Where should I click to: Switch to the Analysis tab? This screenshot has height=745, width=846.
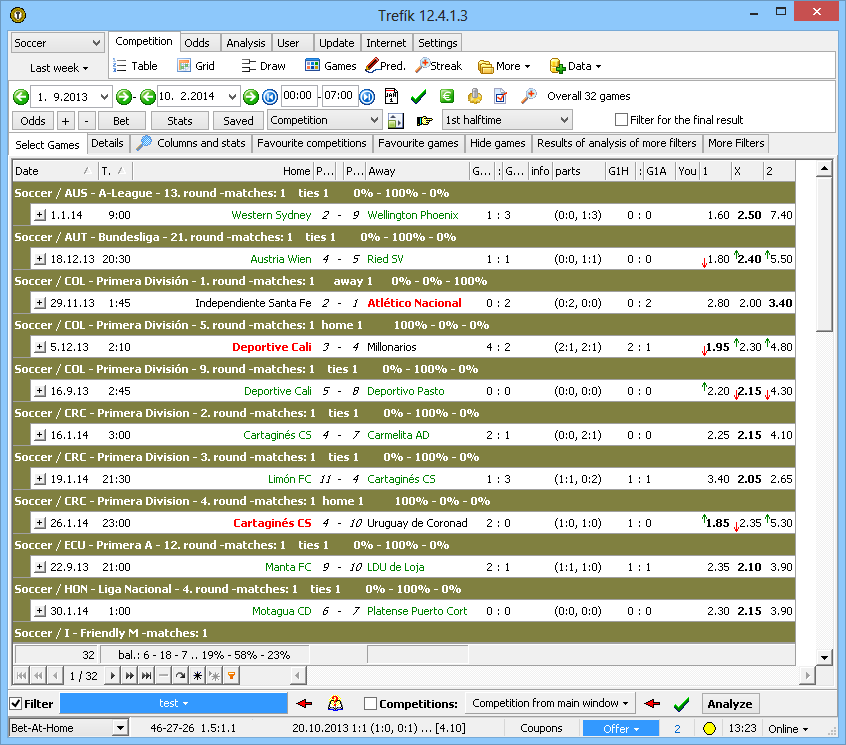(245, 43)
